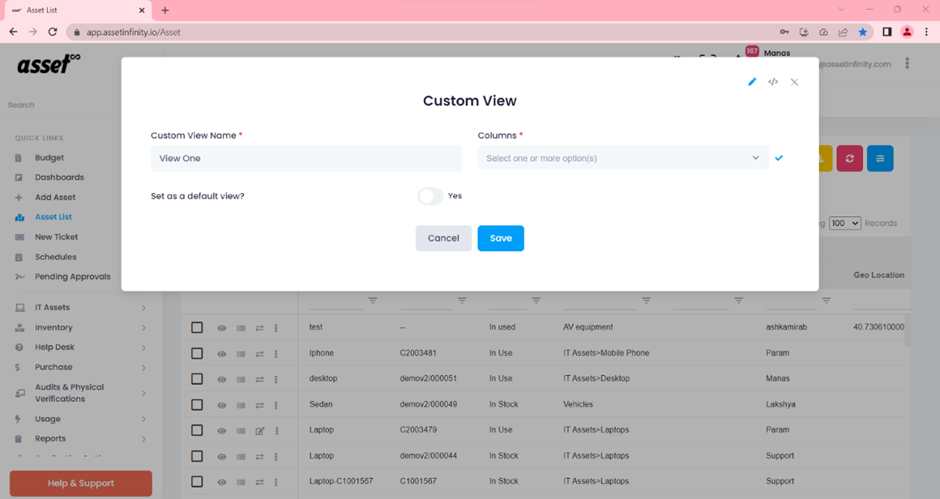The height and width of the screenshot is (499, 940).
Task: Select the checkbox for test row
Action: pyautogui.click(x=197, y=328)
